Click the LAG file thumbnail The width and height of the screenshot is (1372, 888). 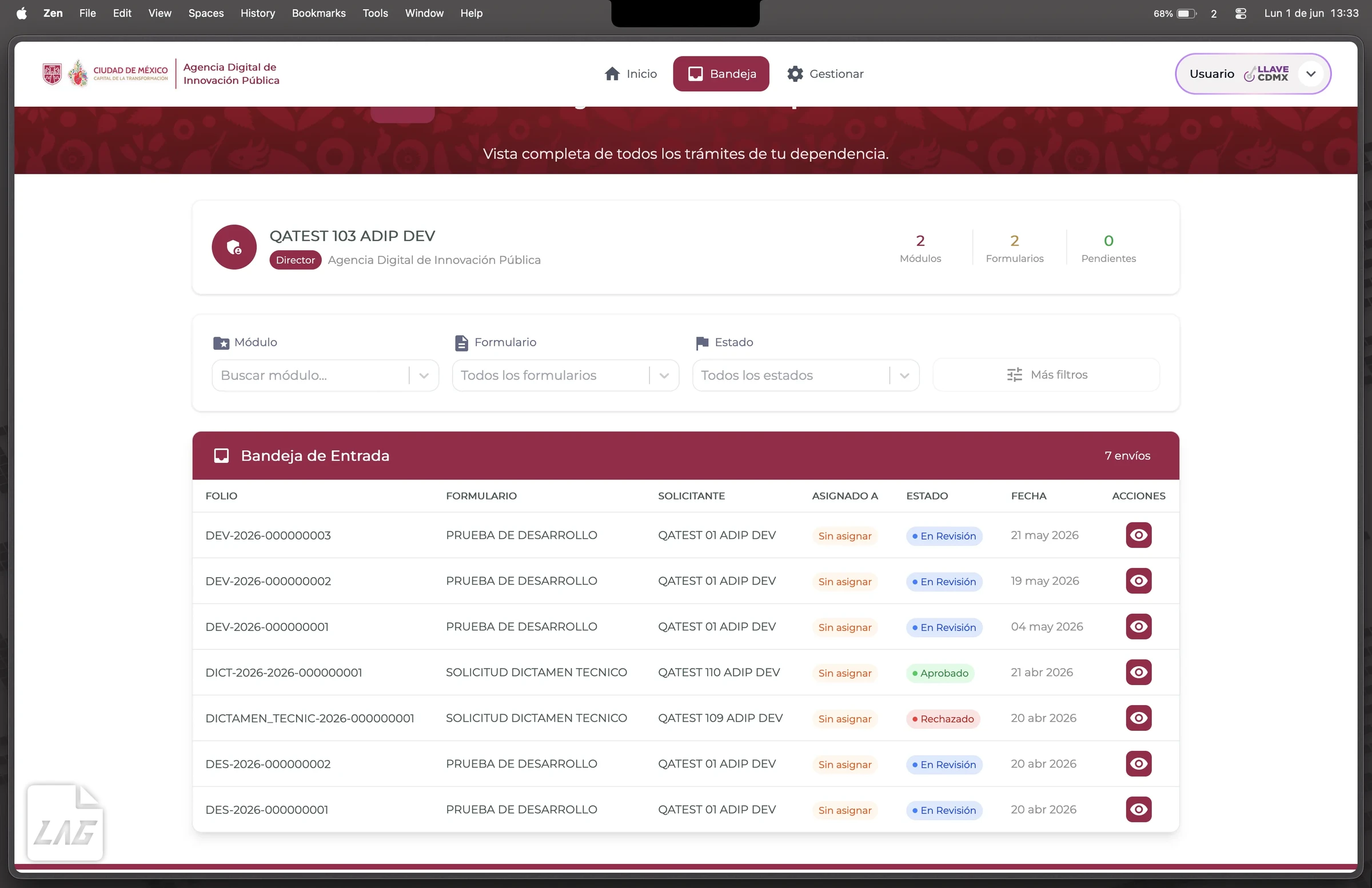[x=65, y=822]
